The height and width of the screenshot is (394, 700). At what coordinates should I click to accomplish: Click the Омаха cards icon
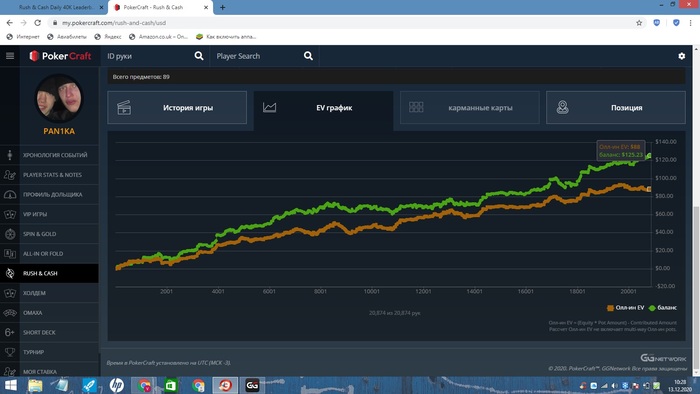10,312
